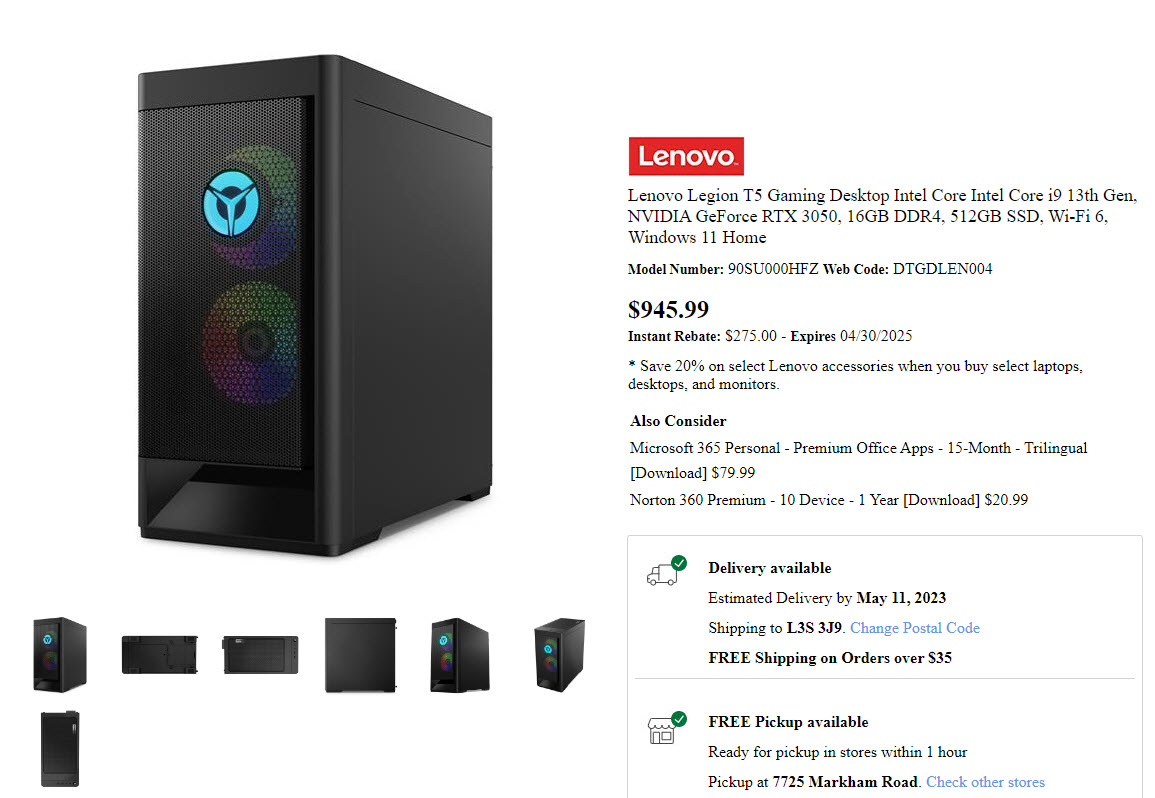This screenshot has width=1155, height=798.
Task: Select the angled right-facing tower thumbnail
Action: (460, 654)
